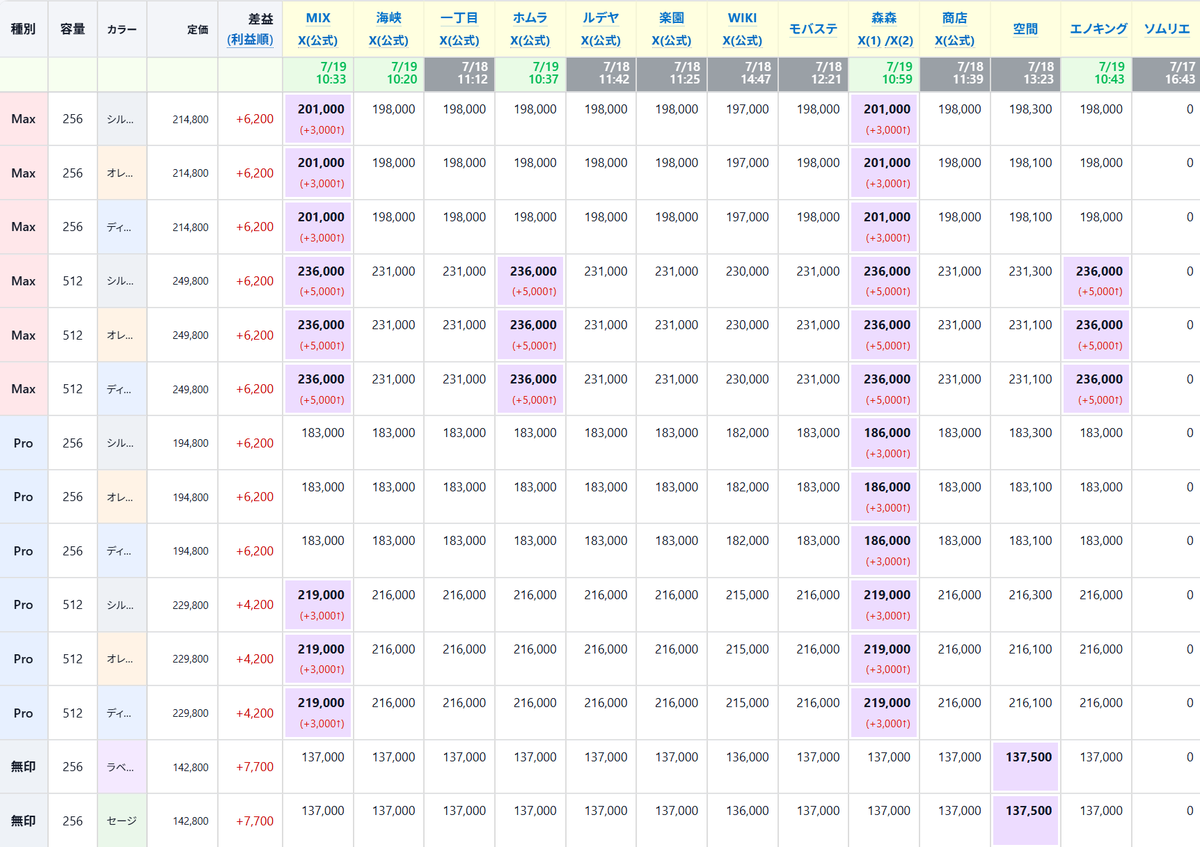Click 142,800 list price in ラベ… row
The width and height of the screenshot is (1200, 847).
coord(191,767)
